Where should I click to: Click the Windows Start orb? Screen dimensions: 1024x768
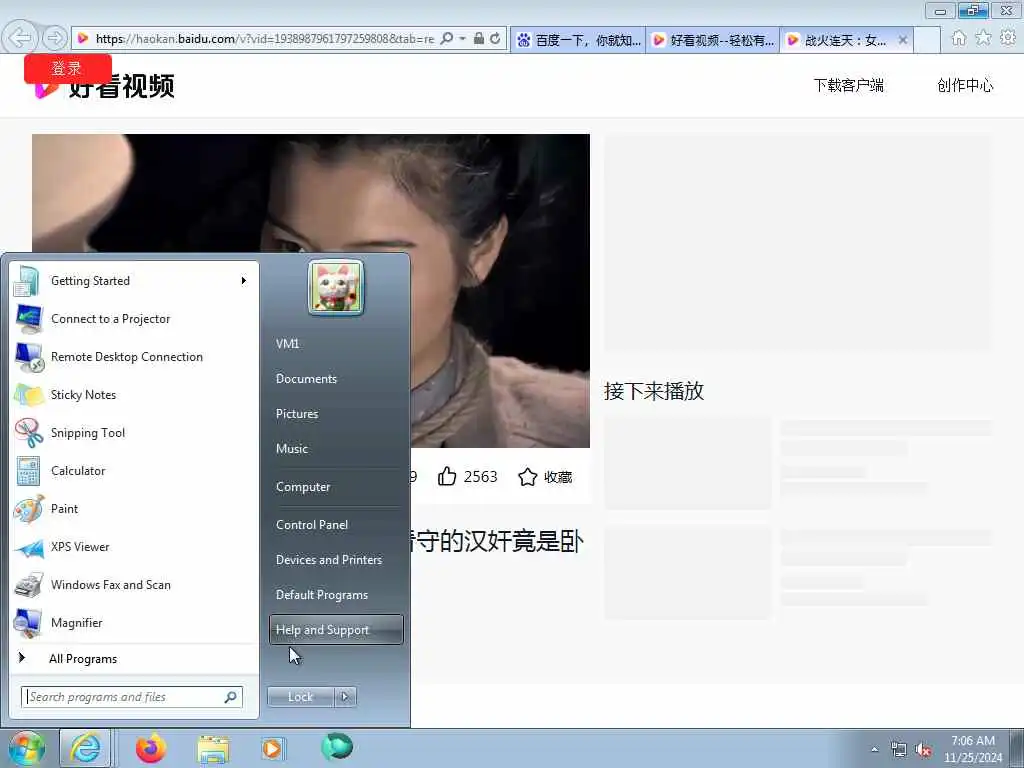click(27, 748)
